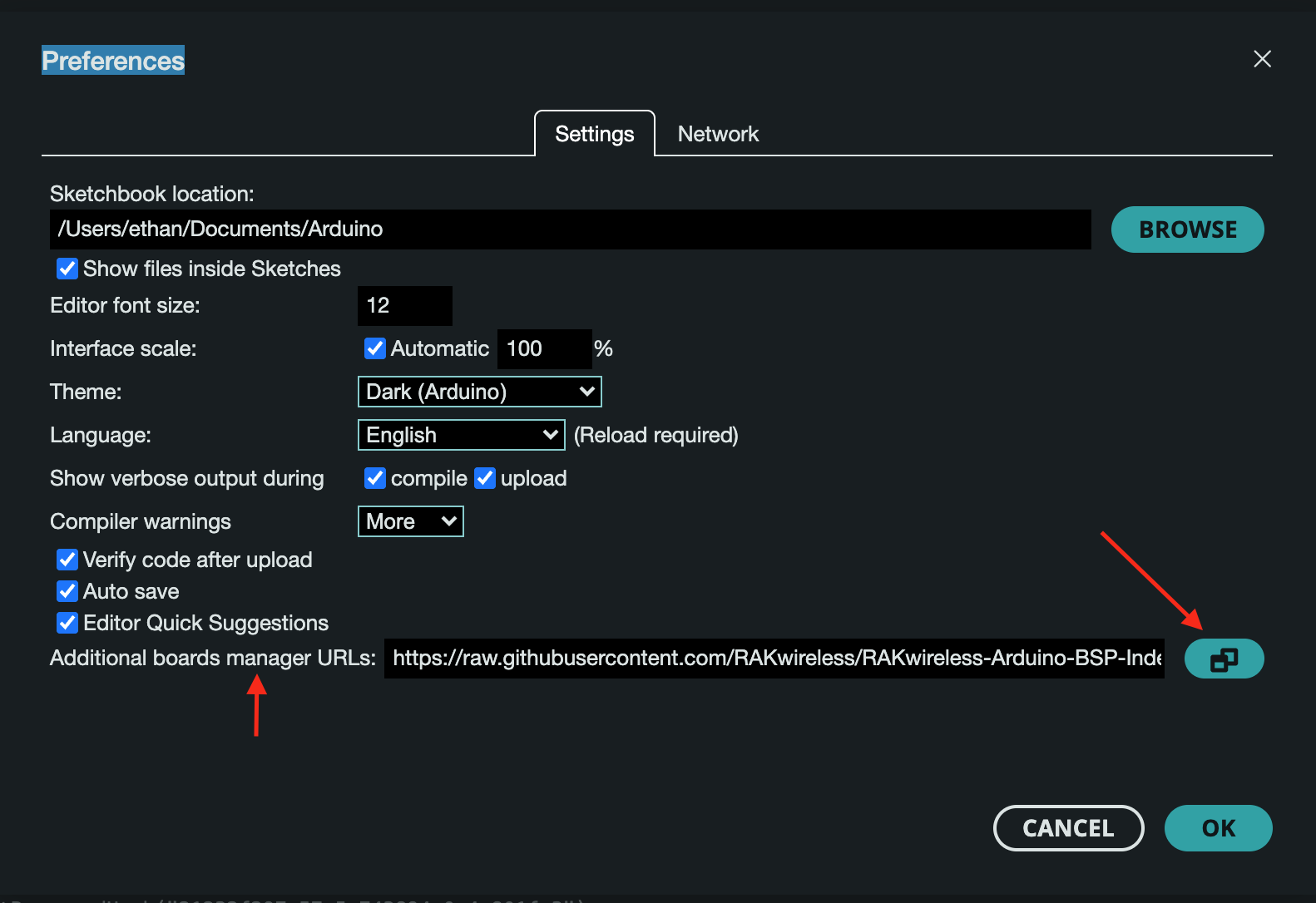Click the CANCEL button

pos(1068,828)
